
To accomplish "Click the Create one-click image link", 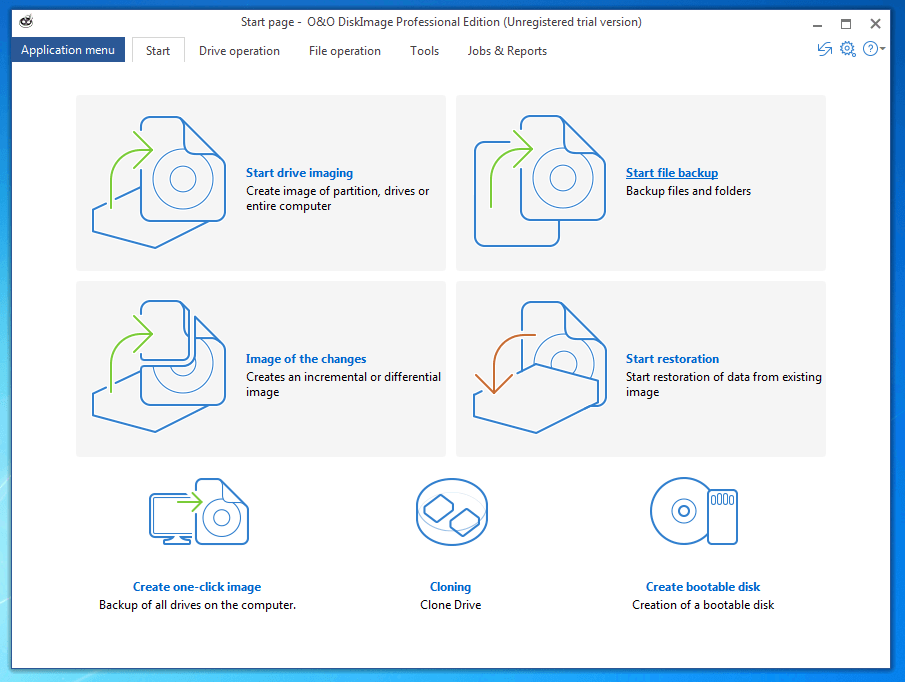I will click(x=197, y=587).
